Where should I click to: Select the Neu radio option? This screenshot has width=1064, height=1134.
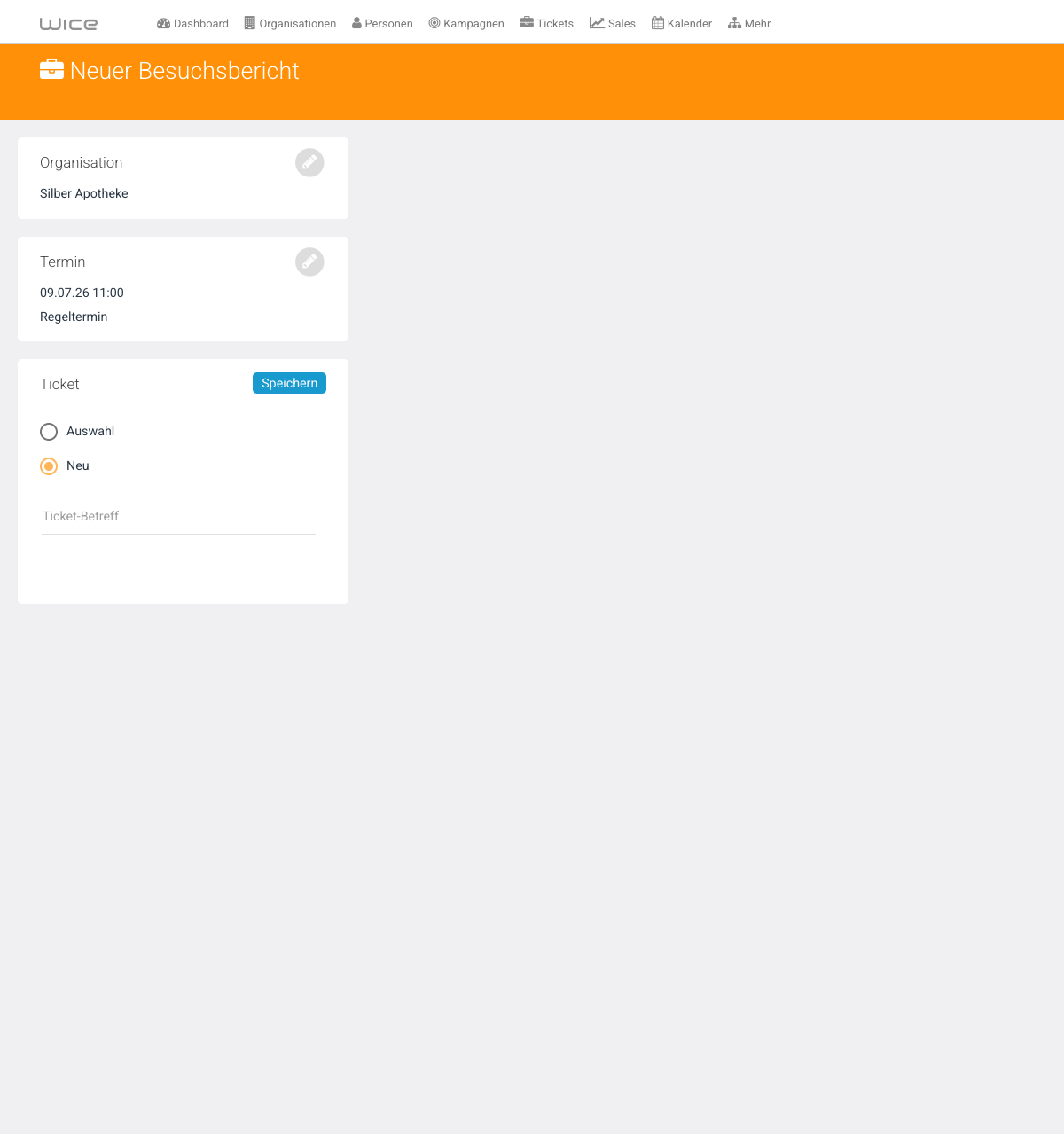point(49,466)
